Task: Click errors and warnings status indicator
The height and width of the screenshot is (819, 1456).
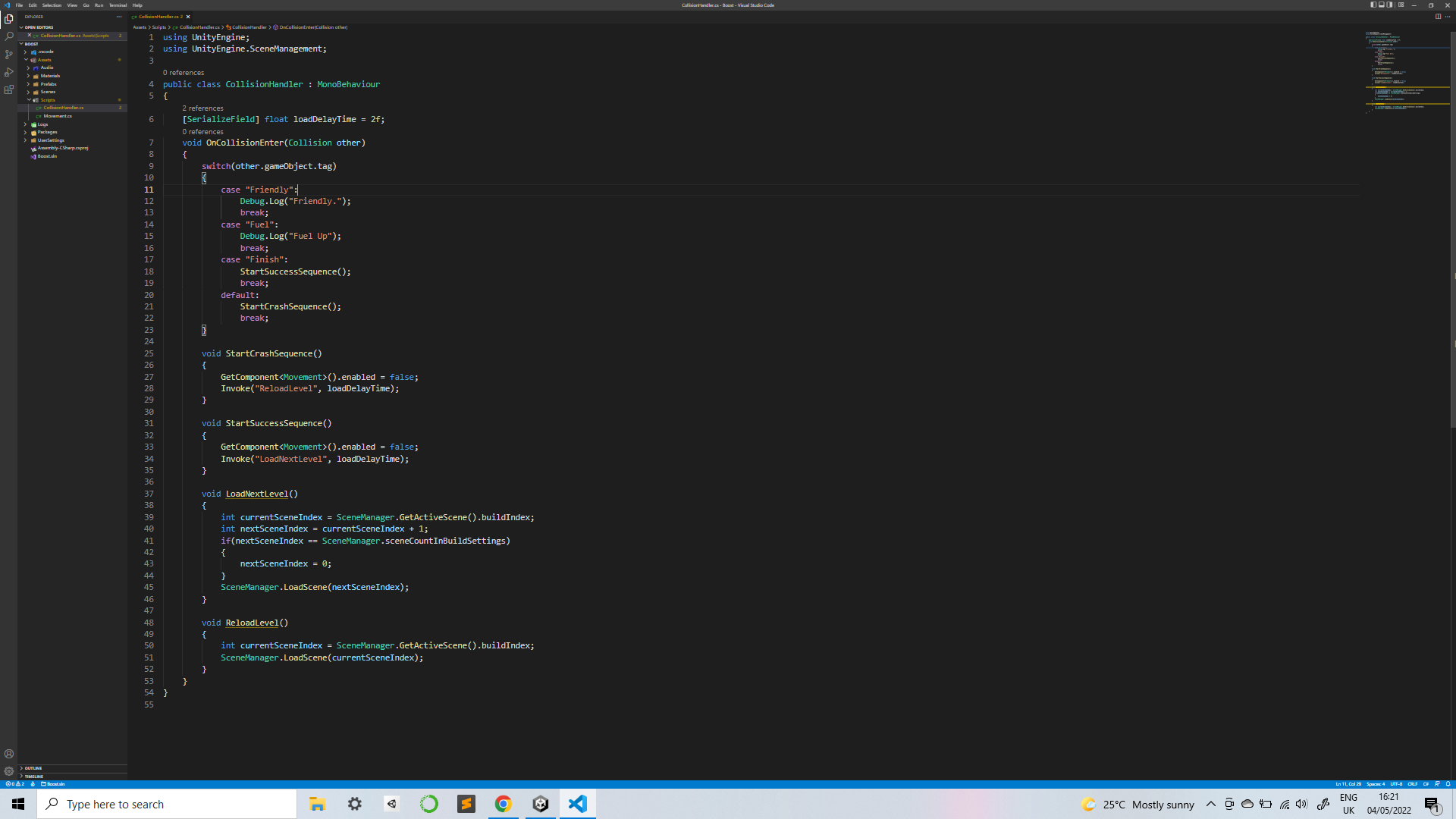Action: pos(15,784)
